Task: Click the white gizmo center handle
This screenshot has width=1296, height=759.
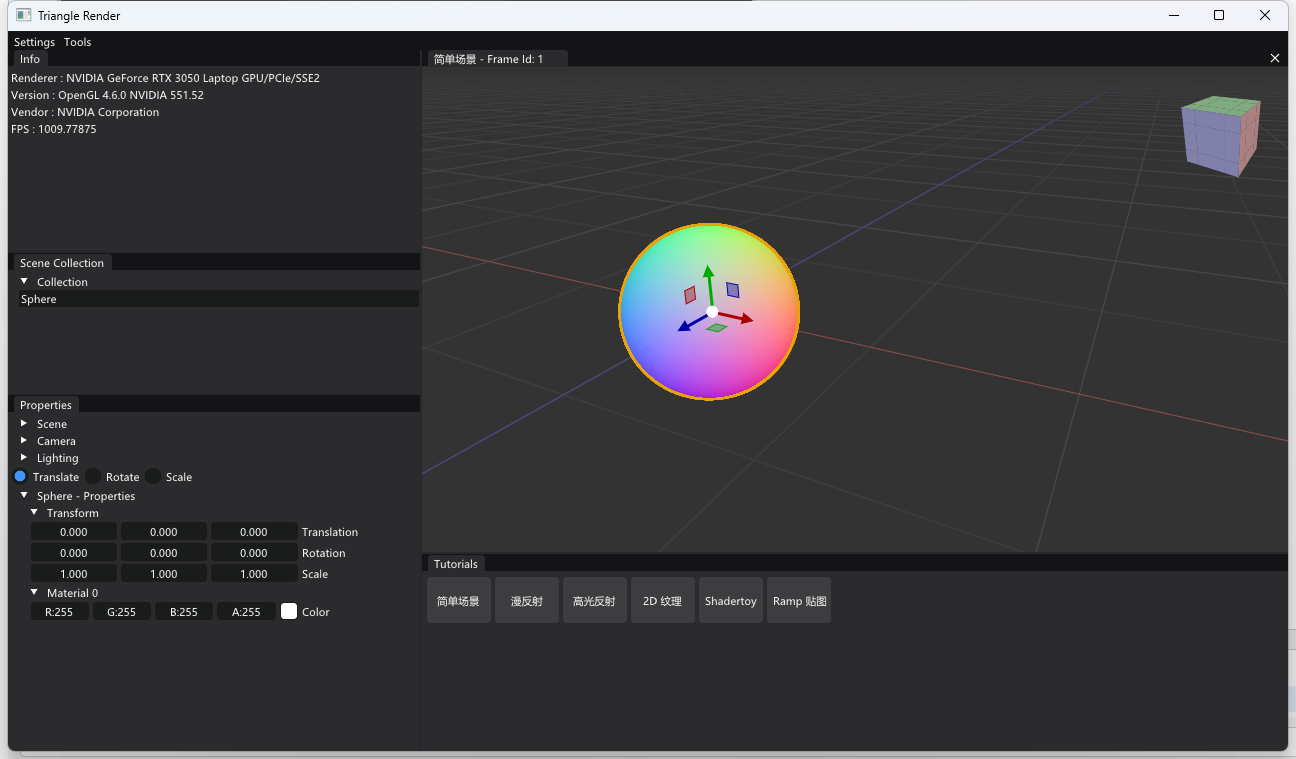Action: [x=712, y=312]
